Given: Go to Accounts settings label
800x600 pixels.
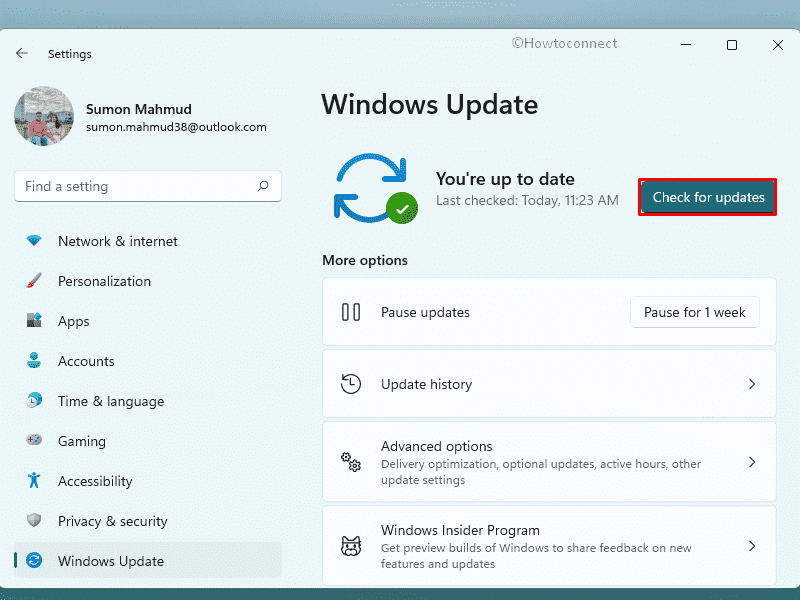Looking at the screenshot, I should tap(86, 361).
